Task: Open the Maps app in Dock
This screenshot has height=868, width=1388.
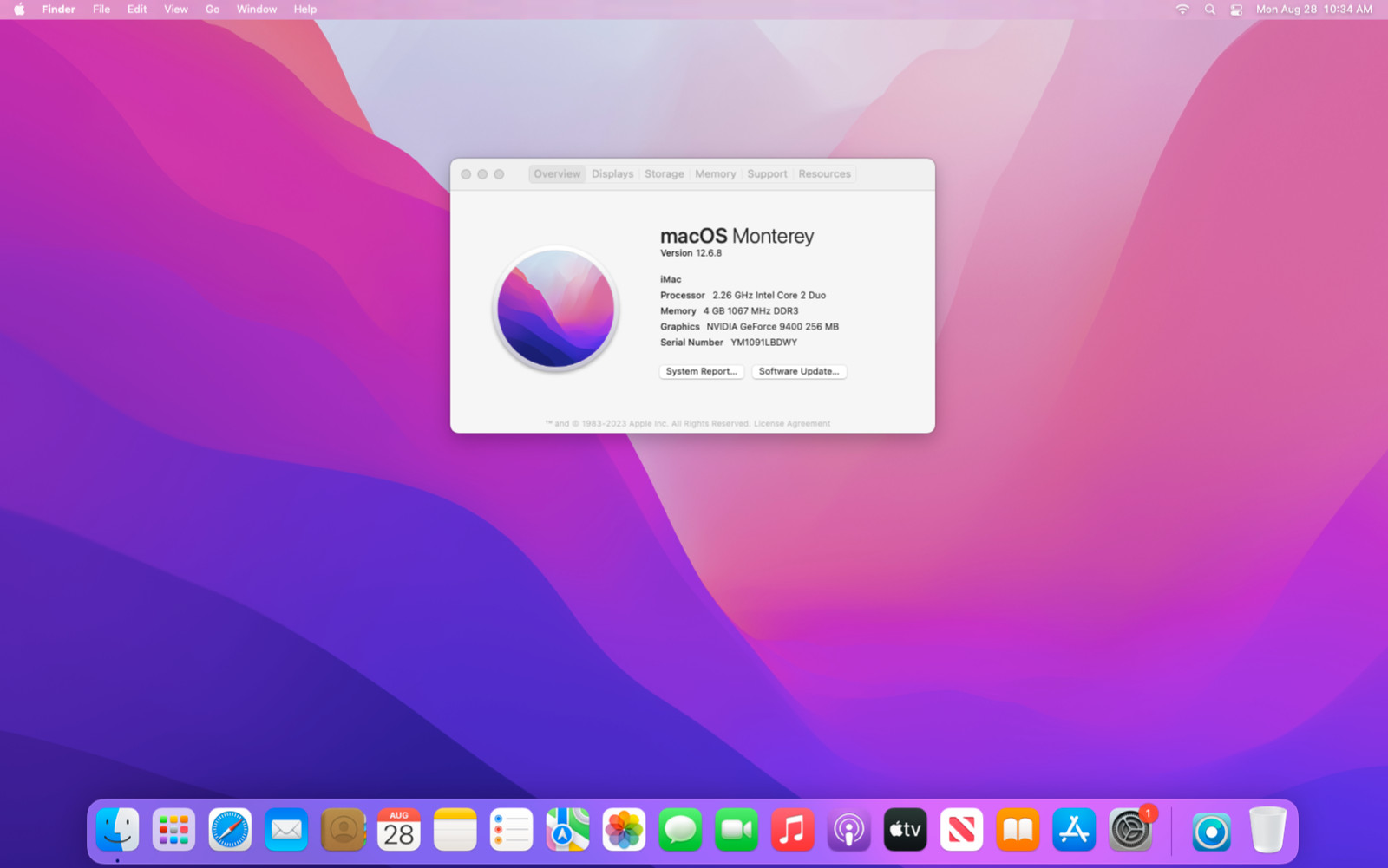Action: (567, 830)
